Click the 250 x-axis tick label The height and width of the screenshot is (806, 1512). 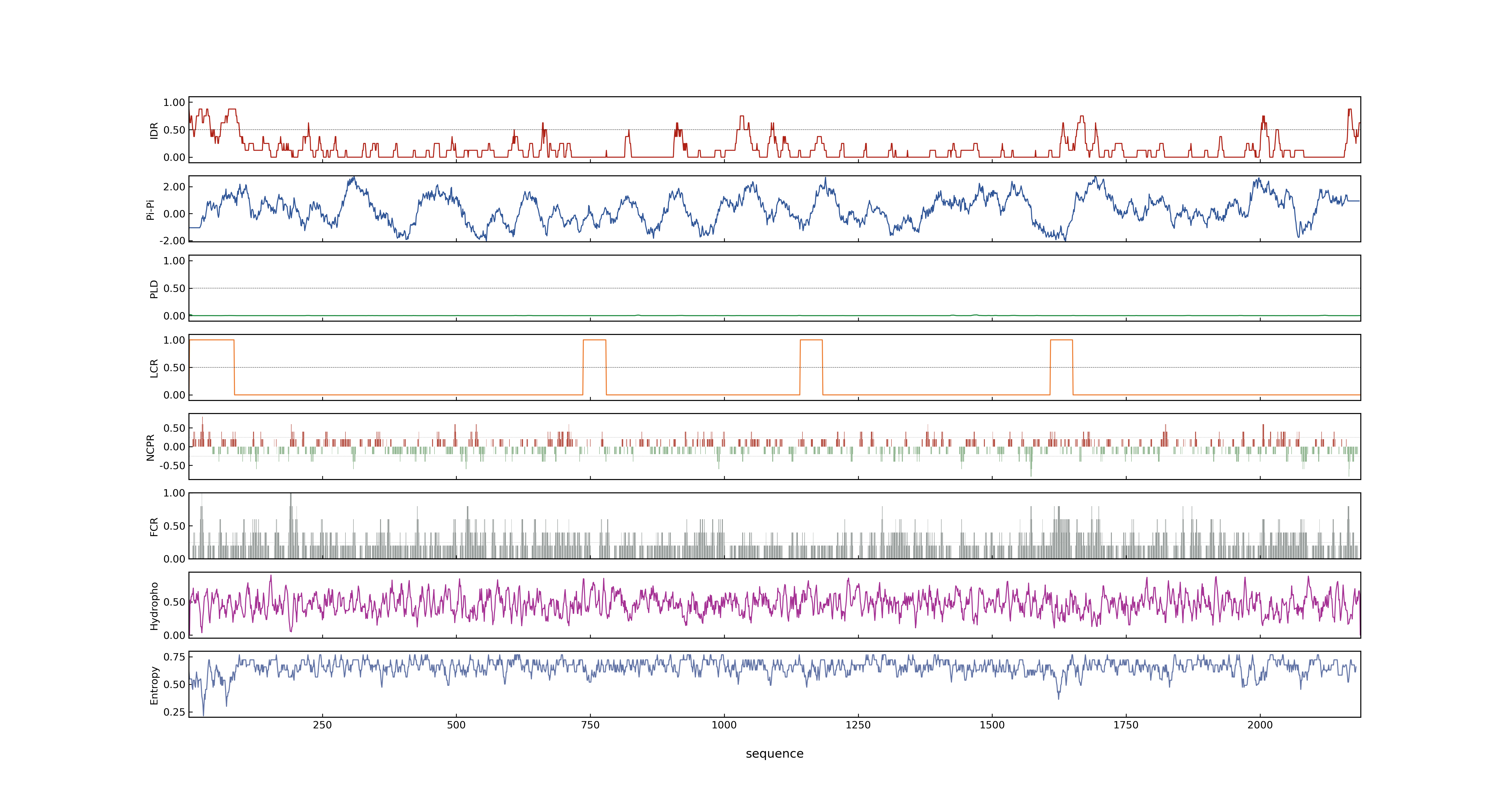[x=322, y=725]
